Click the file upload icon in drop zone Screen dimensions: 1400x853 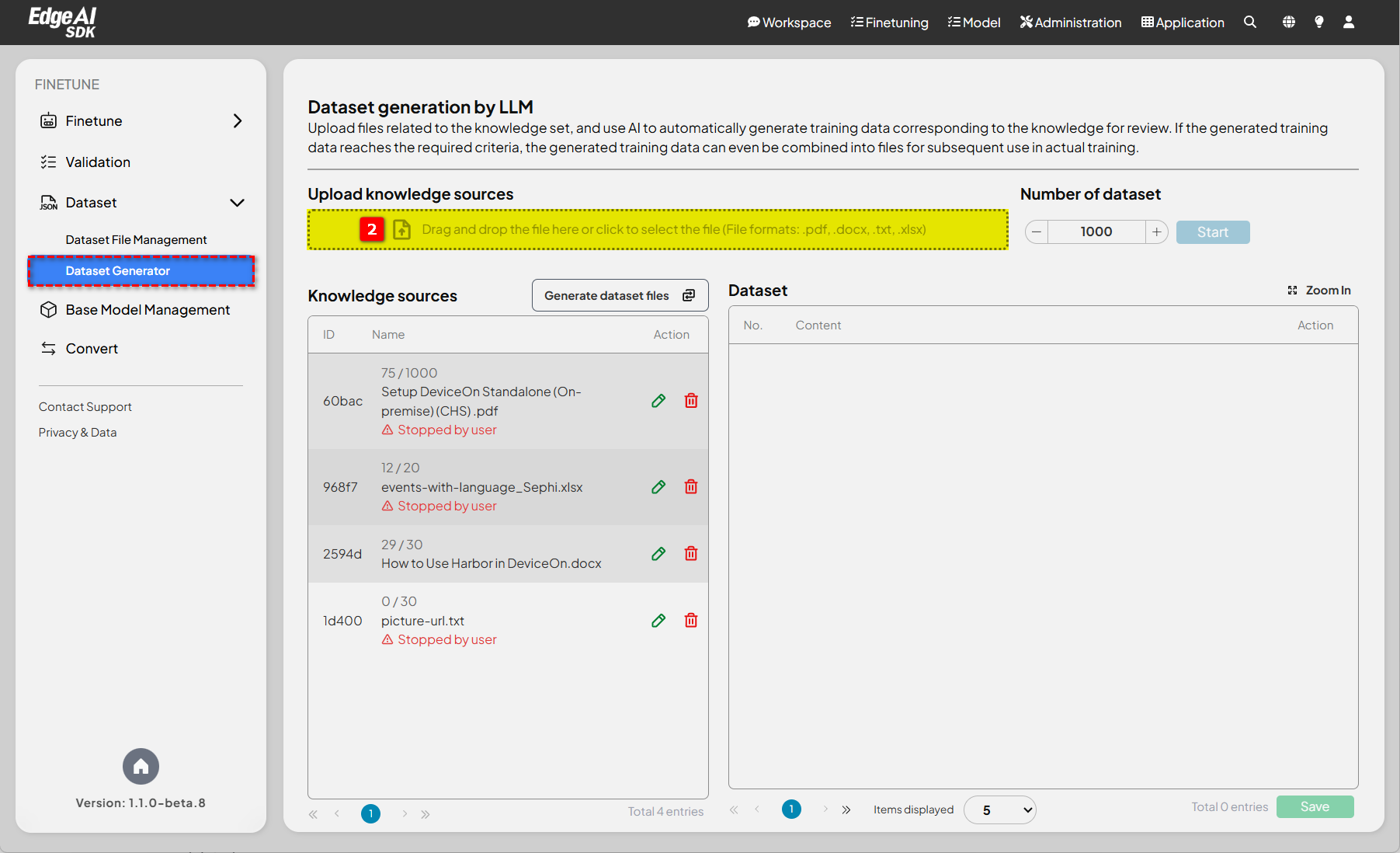[402, 229]
